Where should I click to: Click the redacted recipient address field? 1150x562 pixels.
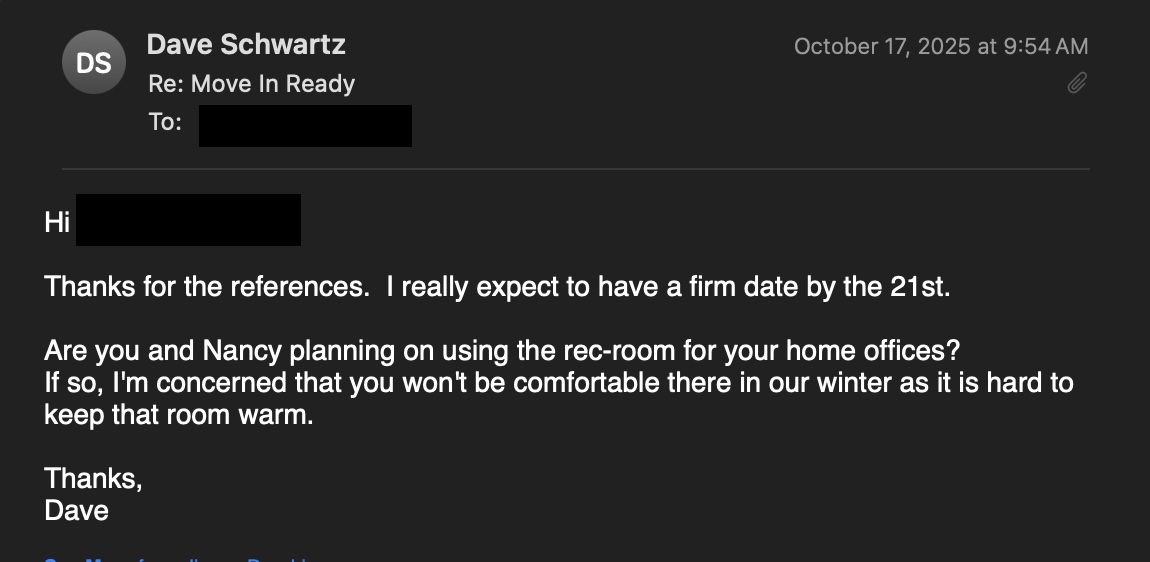(305, 126)
